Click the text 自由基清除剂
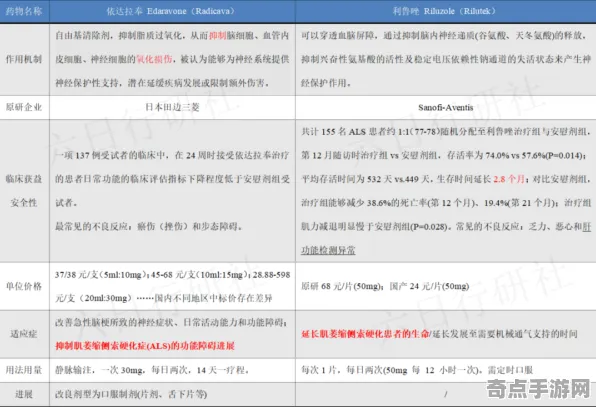The height and width of the screenshot is (407, 596). point(82,36)
